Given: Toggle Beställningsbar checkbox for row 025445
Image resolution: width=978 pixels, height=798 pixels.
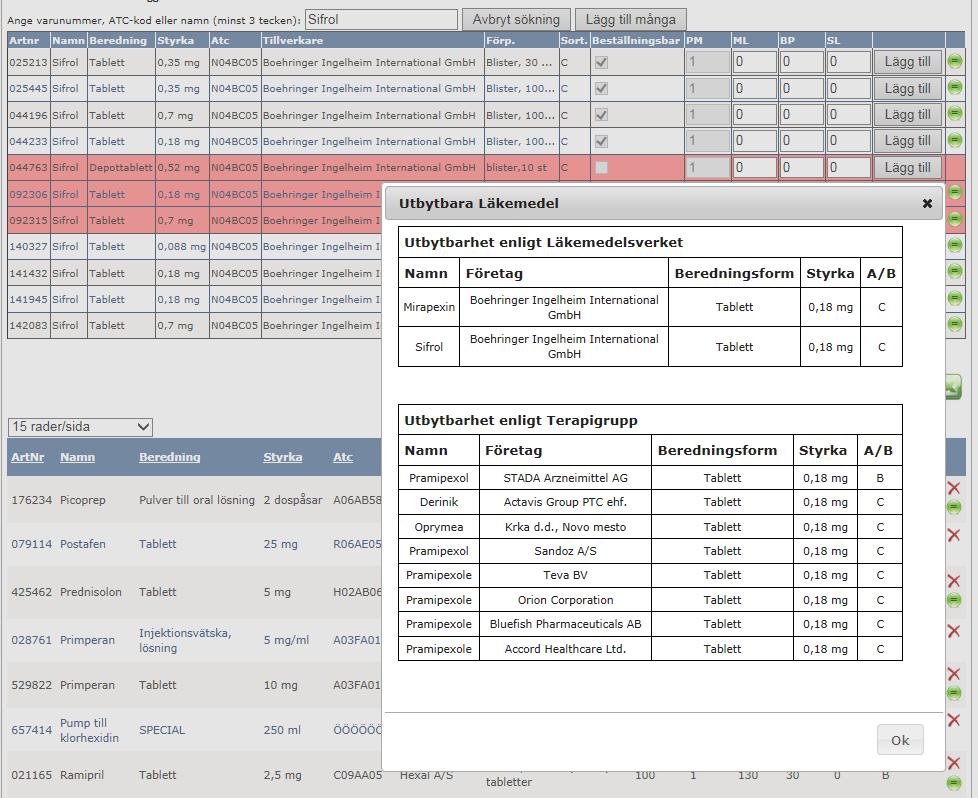Looking at the screenshot, I should coord(601,89).
